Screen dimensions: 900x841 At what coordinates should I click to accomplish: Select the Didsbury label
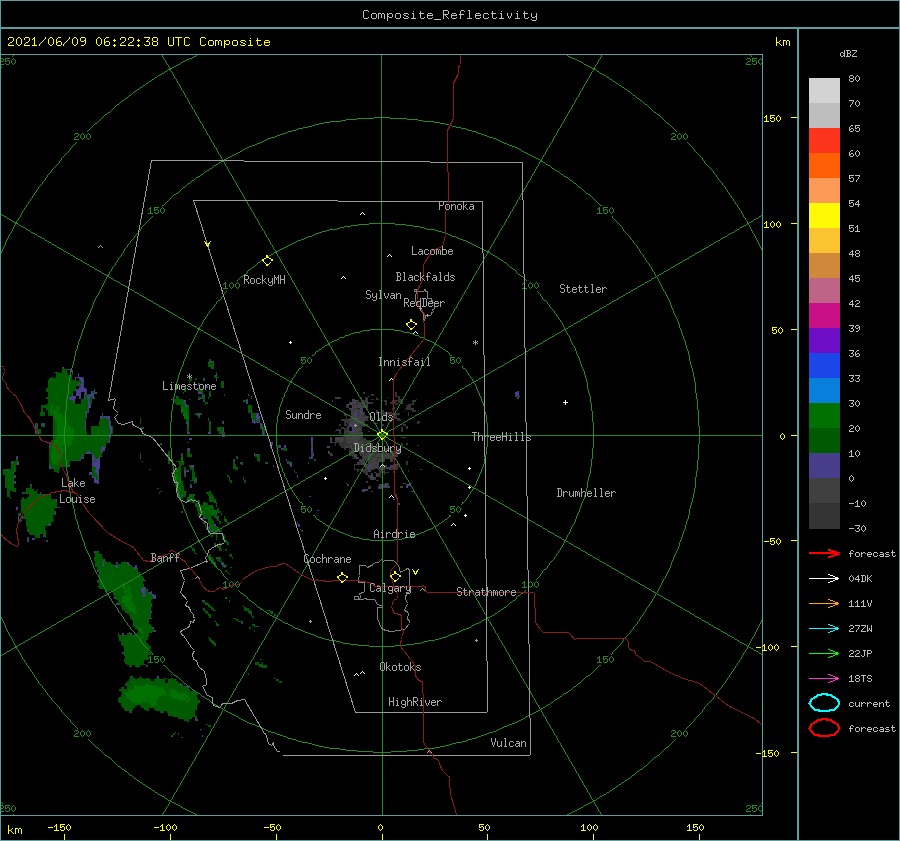pos(377,448)
